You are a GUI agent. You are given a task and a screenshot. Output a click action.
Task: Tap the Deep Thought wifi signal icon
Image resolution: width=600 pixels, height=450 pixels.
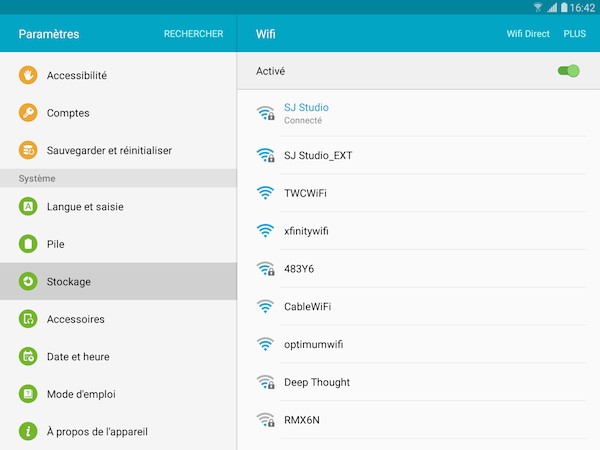[265, 382]
